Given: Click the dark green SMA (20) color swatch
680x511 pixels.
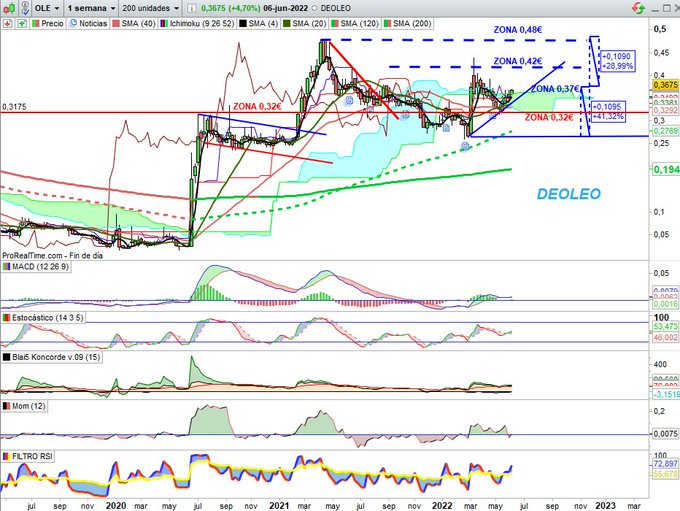Looking at the screenshot, I should [287, 23].
